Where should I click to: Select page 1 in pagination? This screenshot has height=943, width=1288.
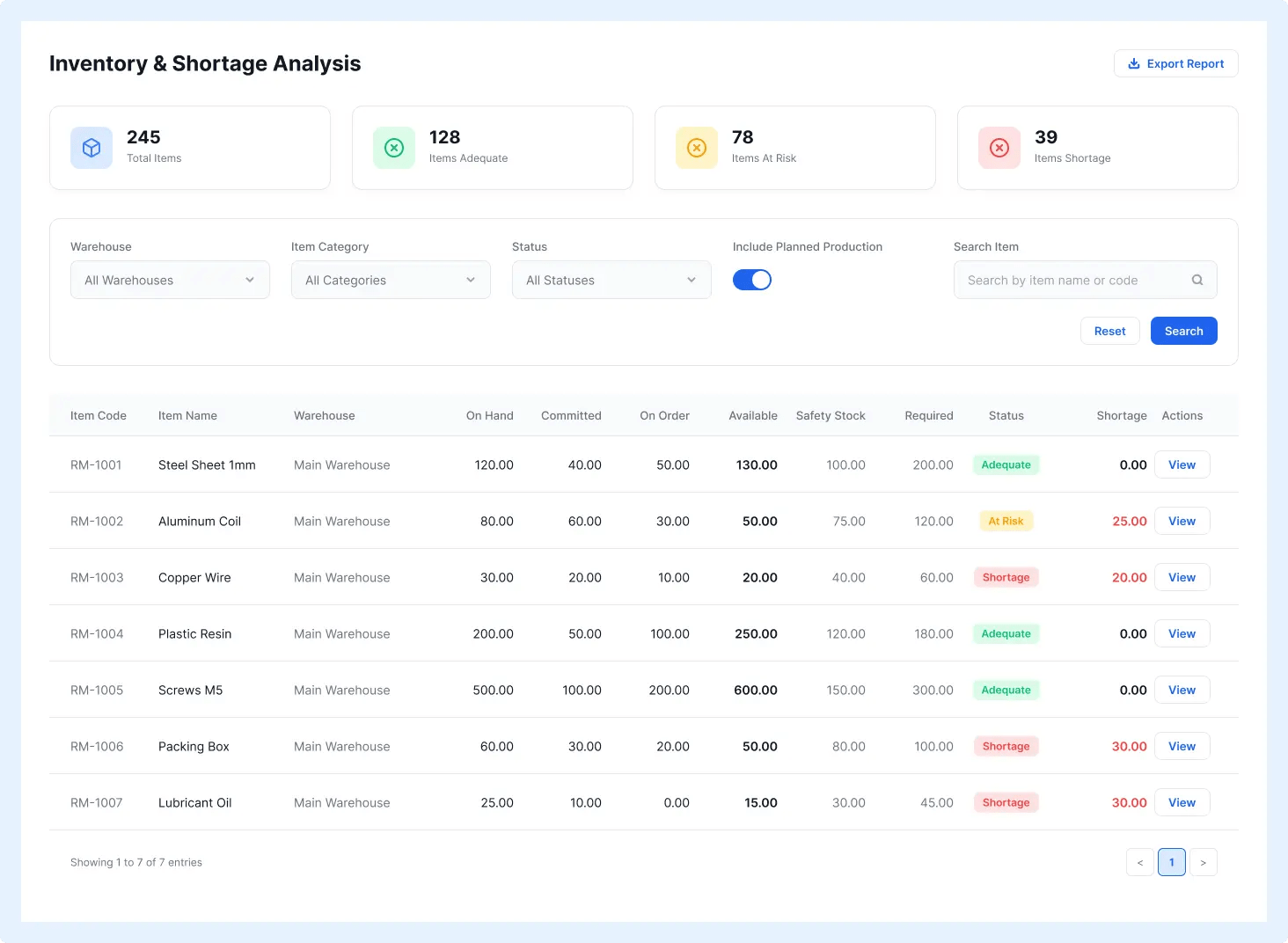1172,862
